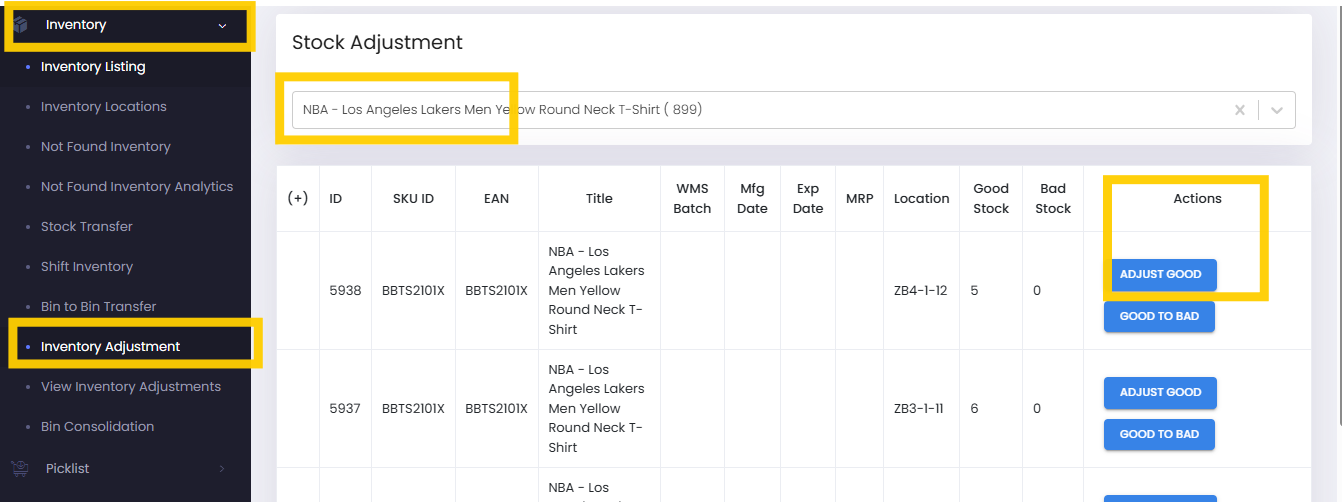The height and width of the screenshot is (502, 1342).
Task: Click the Inventory box icon in sidebar
Action: 19,25
